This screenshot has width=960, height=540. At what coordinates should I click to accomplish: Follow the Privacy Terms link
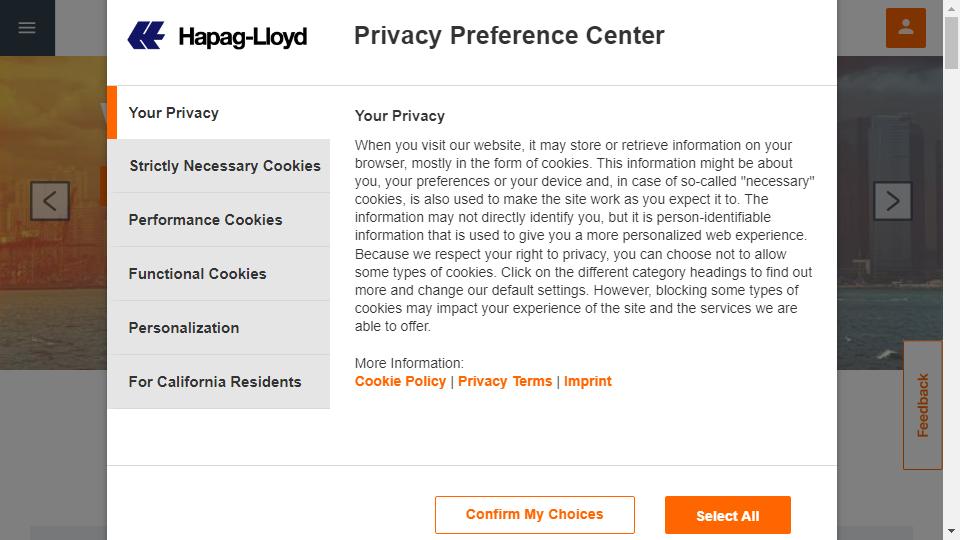tap(505, 381)
